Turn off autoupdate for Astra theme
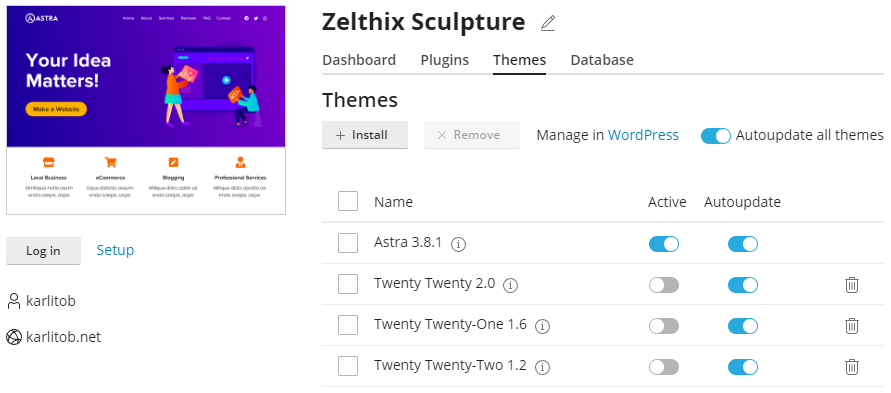 coord(743,244)
